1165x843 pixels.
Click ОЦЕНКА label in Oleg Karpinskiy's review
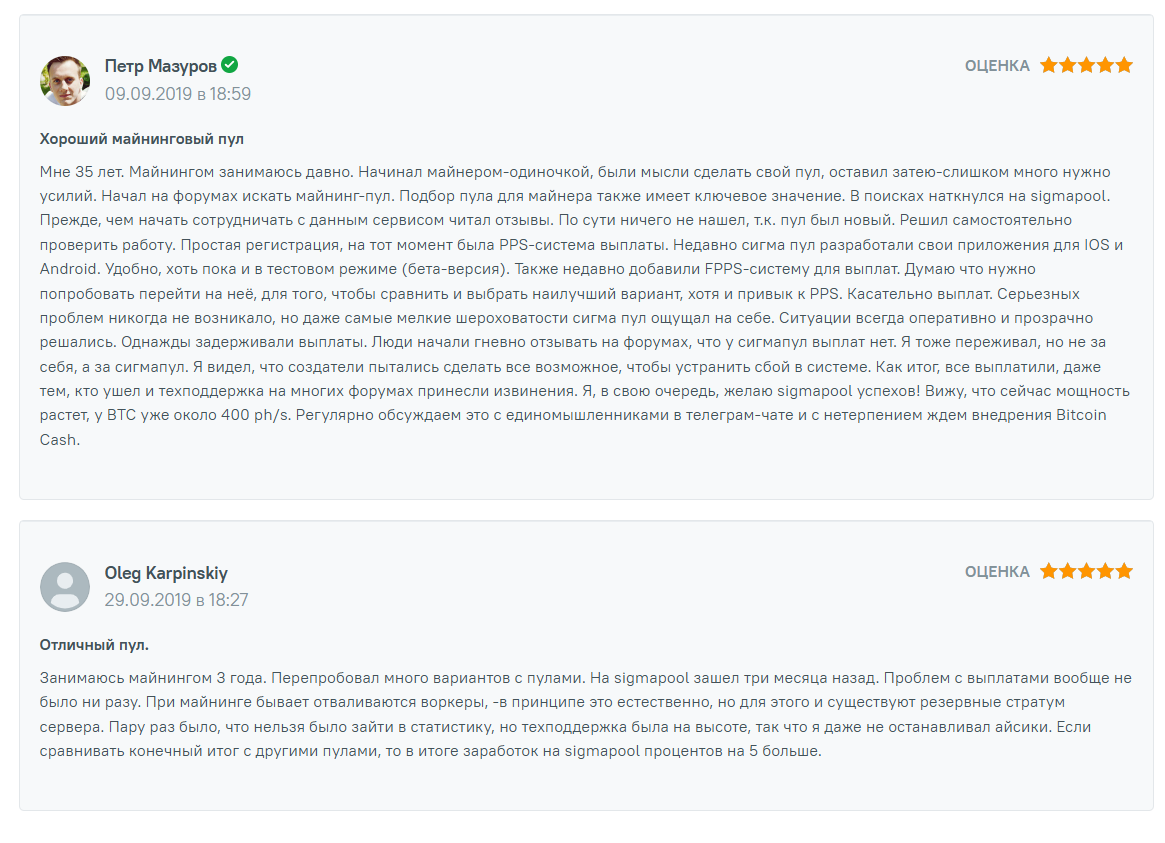point(997,572)
